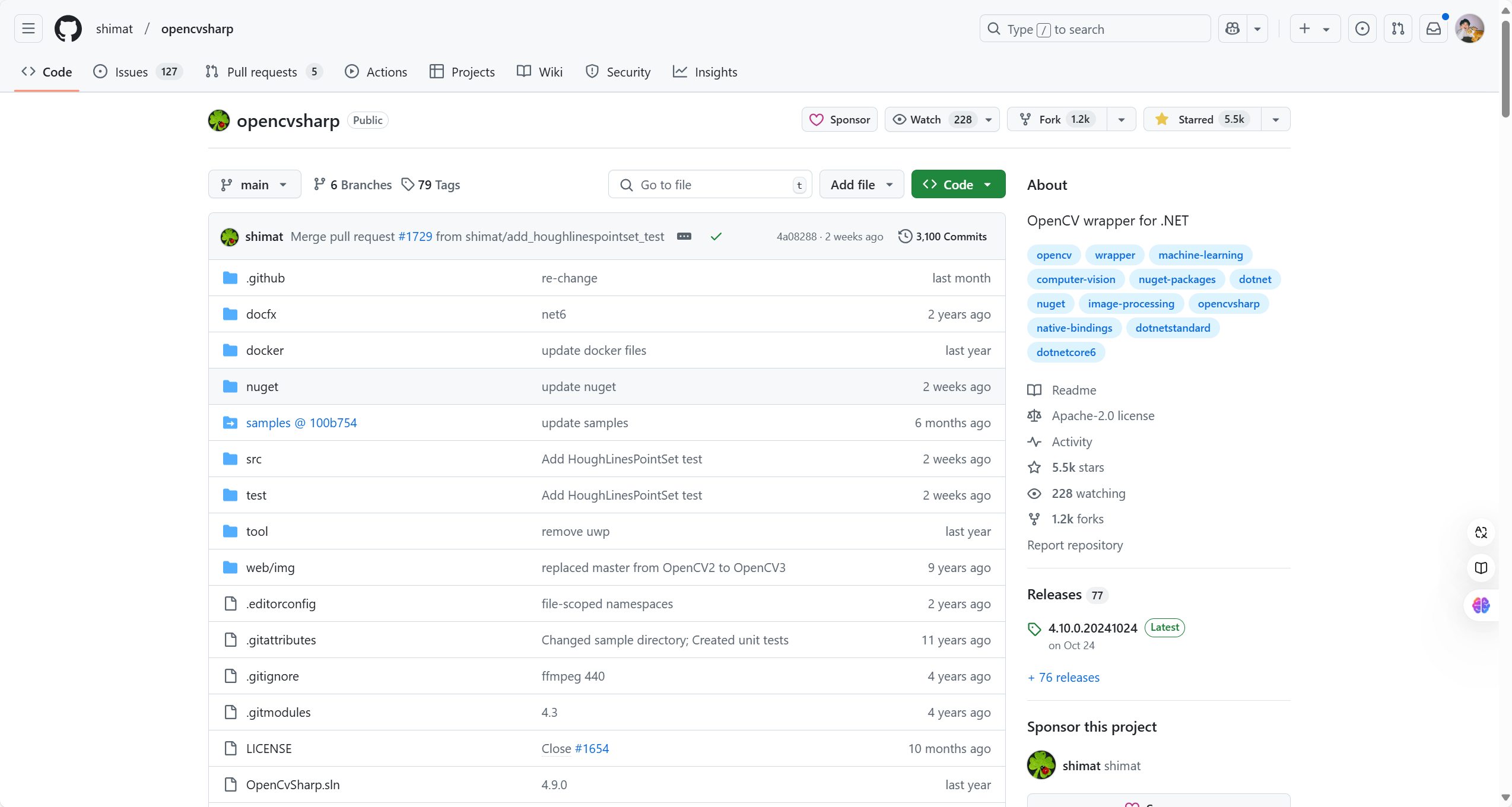
Task: Open the + 76 releases link
Action: (x=1063, y=677)
